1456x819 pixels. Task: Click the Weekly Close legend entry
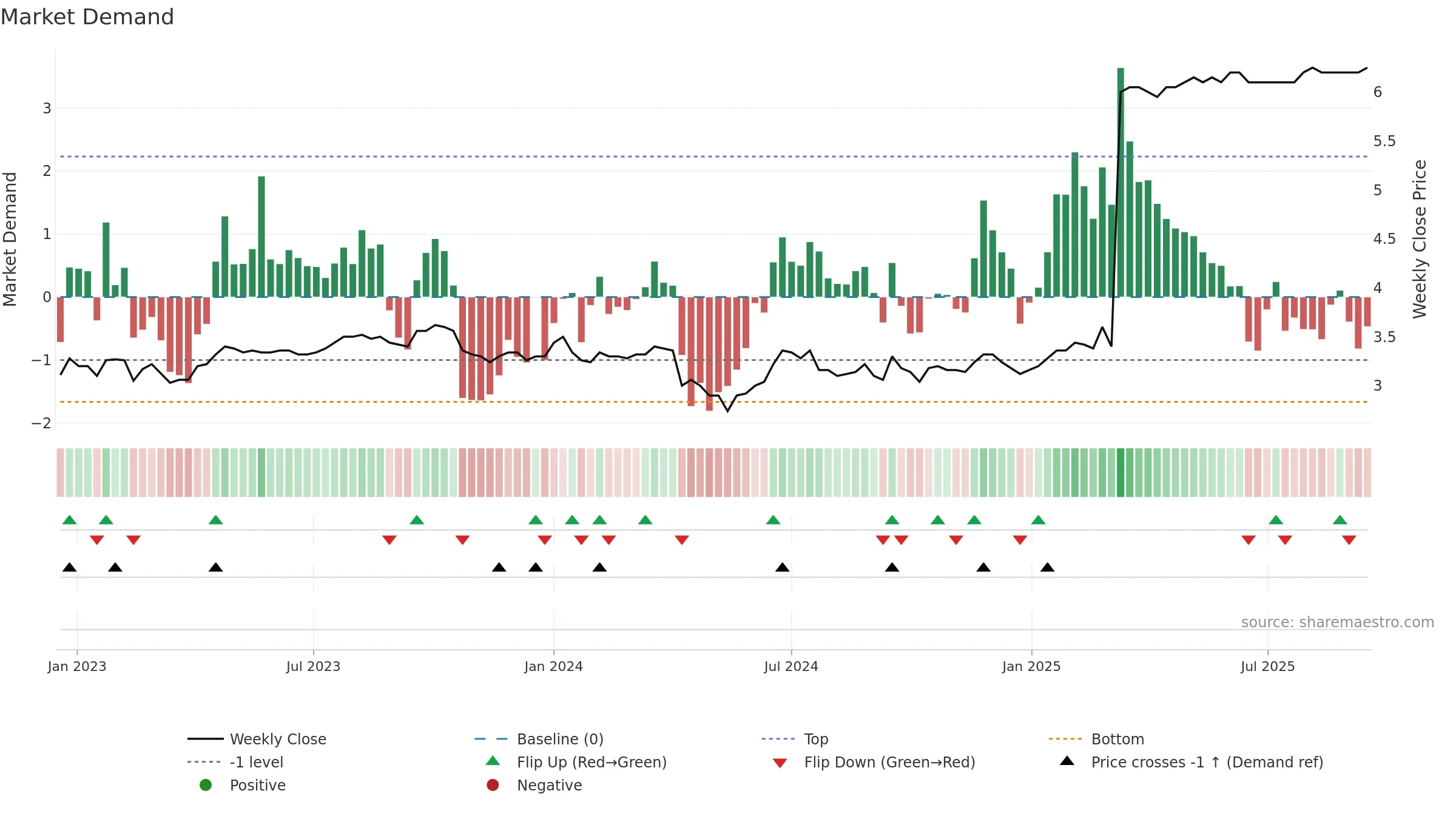pos(257,739)
